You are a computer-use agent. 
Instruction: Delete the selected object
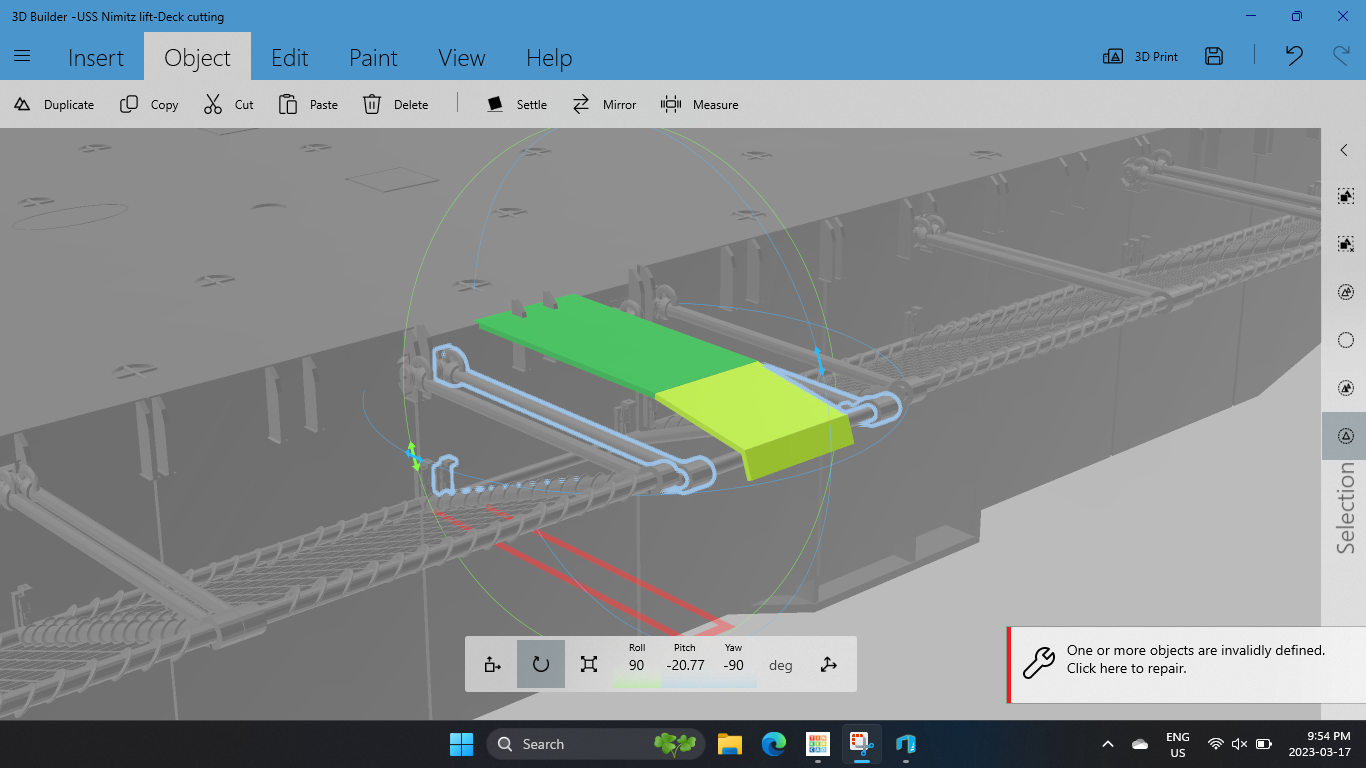point(395,104)
